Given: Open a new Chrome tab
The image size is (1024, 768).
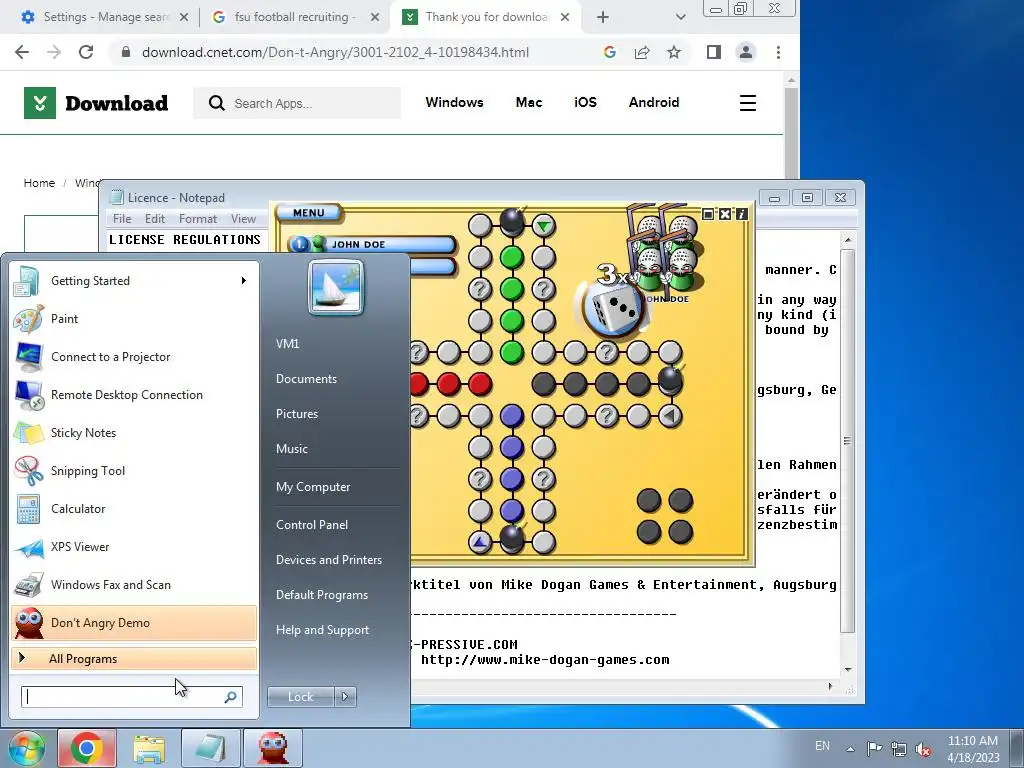Looking at the screenshot, I should click(x=603, y=18).
